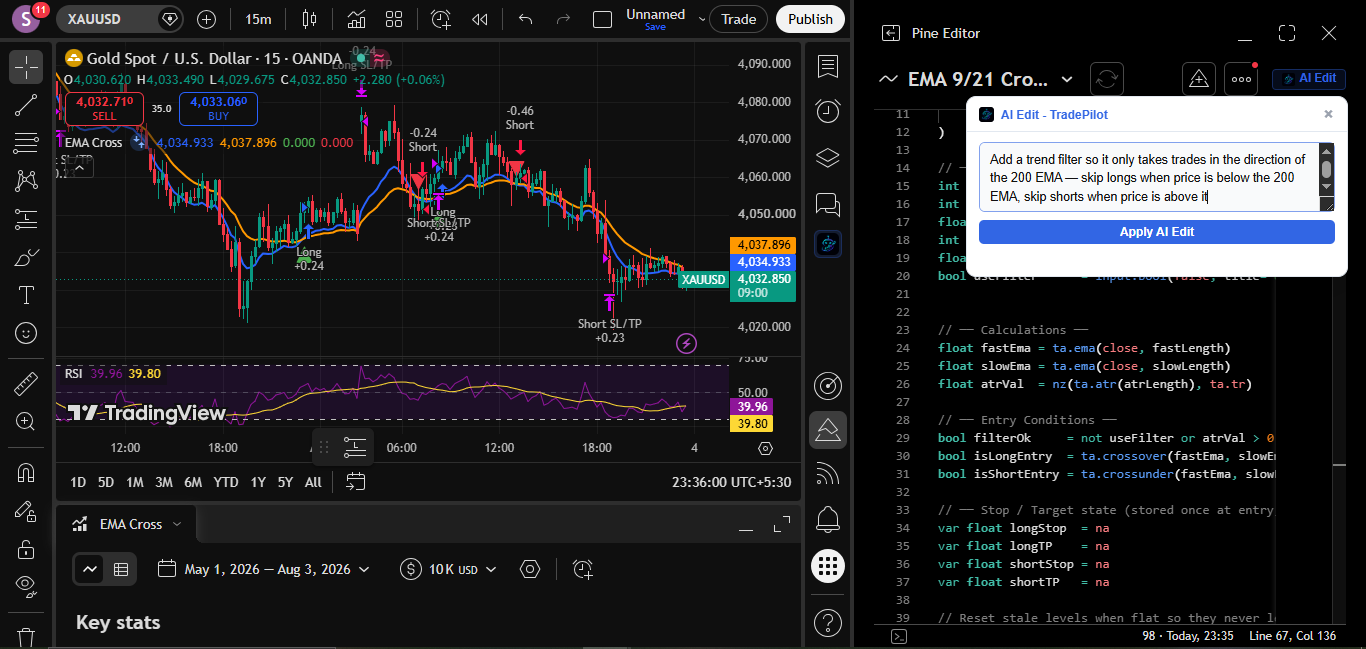Click the SELL 4,032.71 button

point(104,108)
